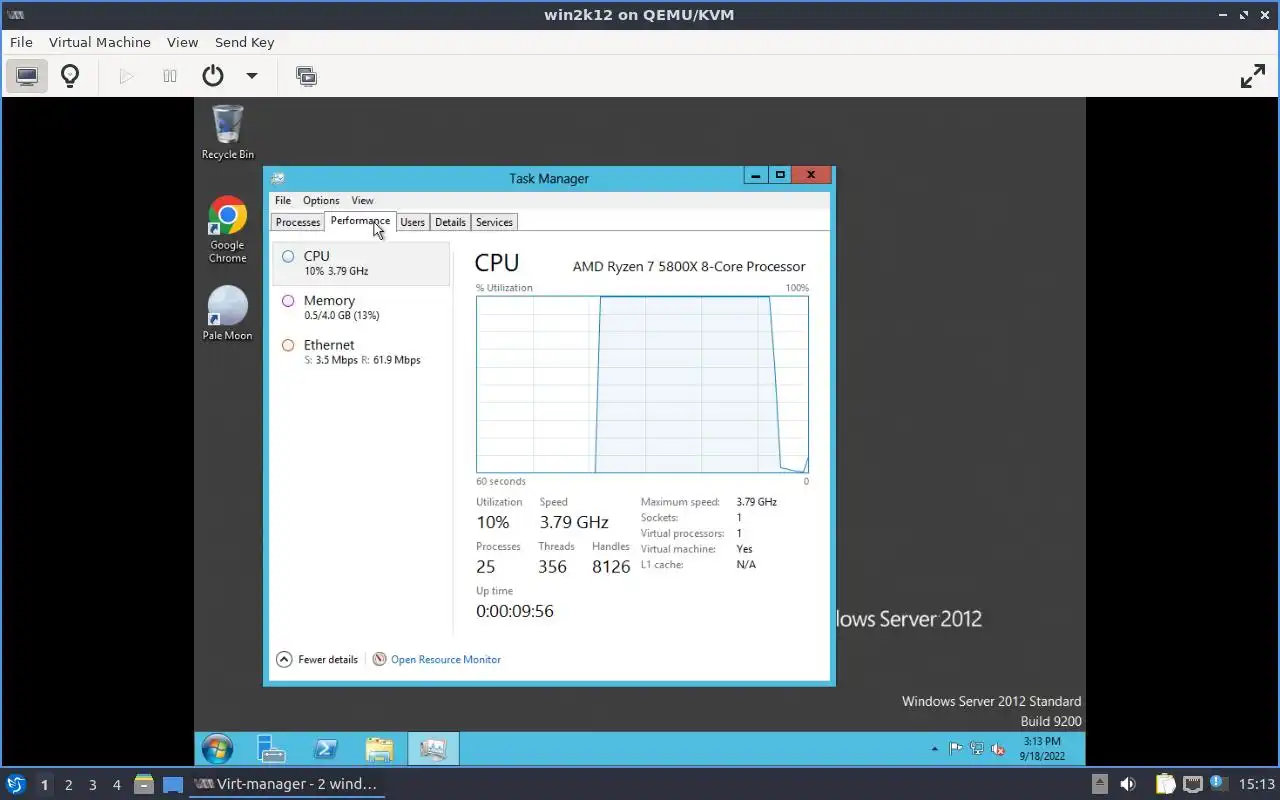Click the AMD Ryzen 7 5800X processor name
This screenshot has height=800, width=1280.
pos(689,266)
